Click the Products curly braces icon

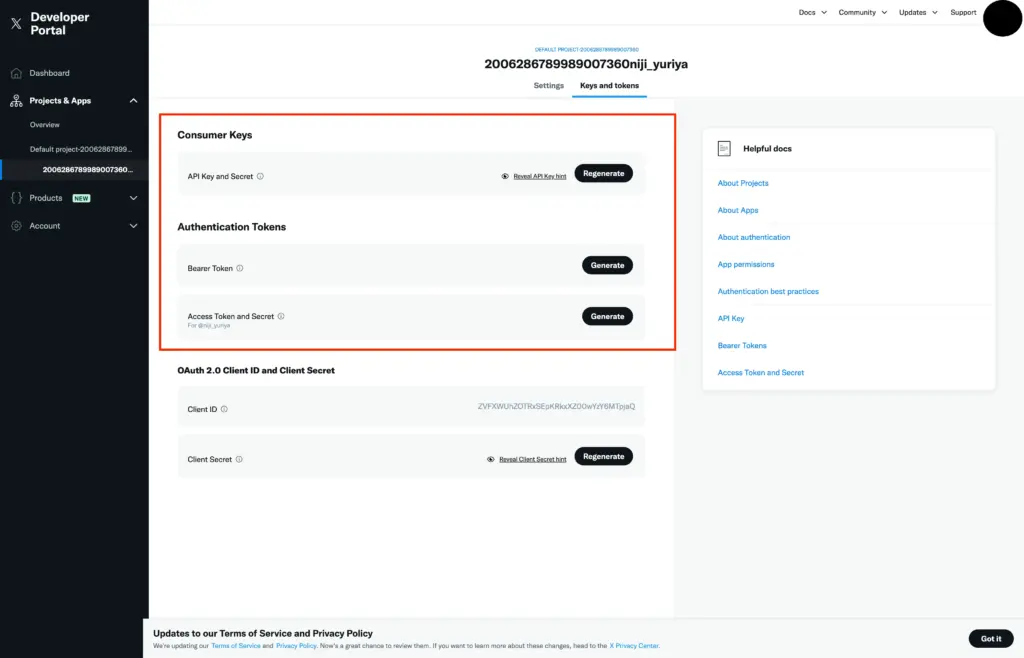point(16,198)
